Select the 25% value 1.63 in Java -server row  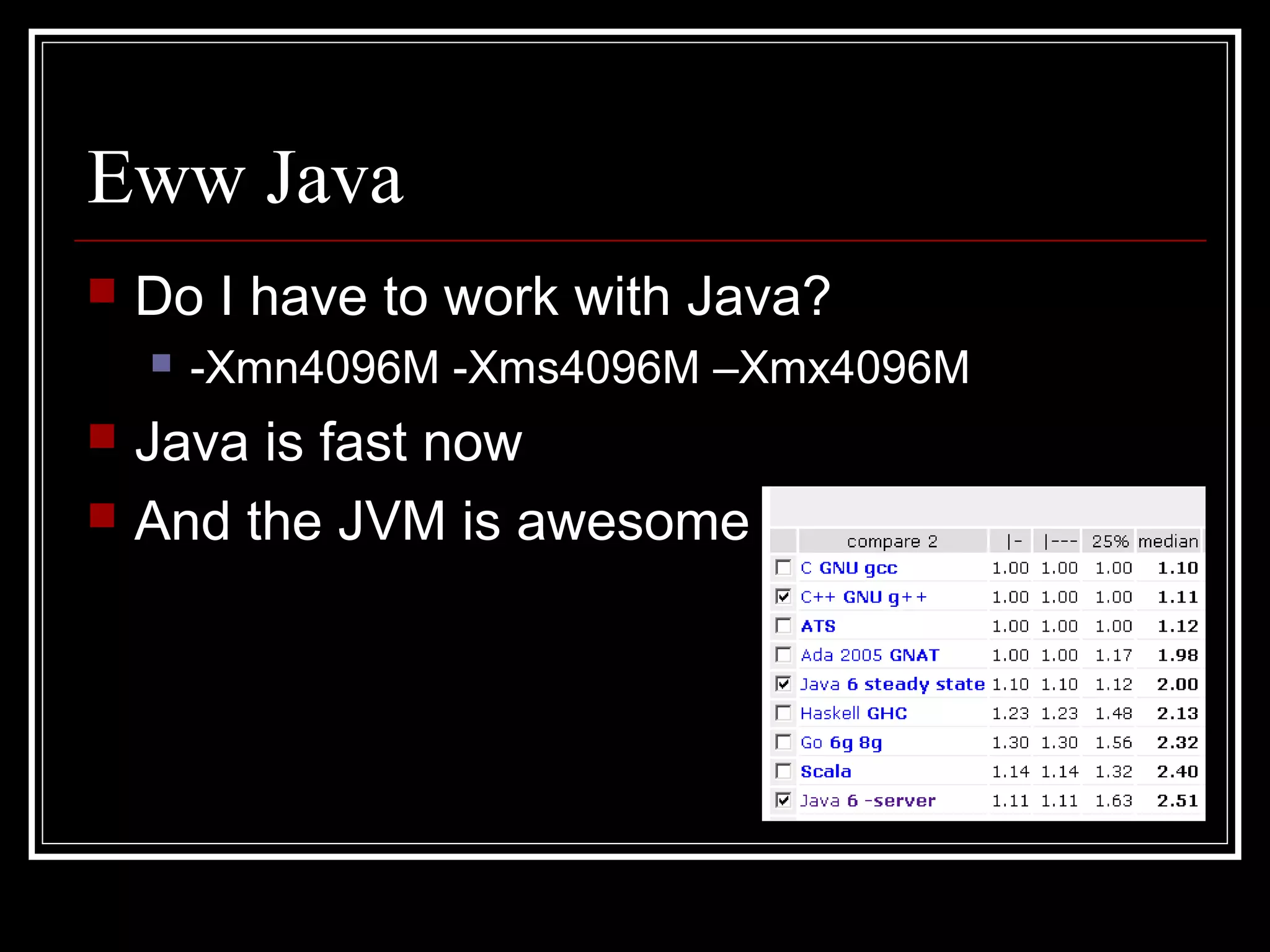click(x=1114, y=801)
